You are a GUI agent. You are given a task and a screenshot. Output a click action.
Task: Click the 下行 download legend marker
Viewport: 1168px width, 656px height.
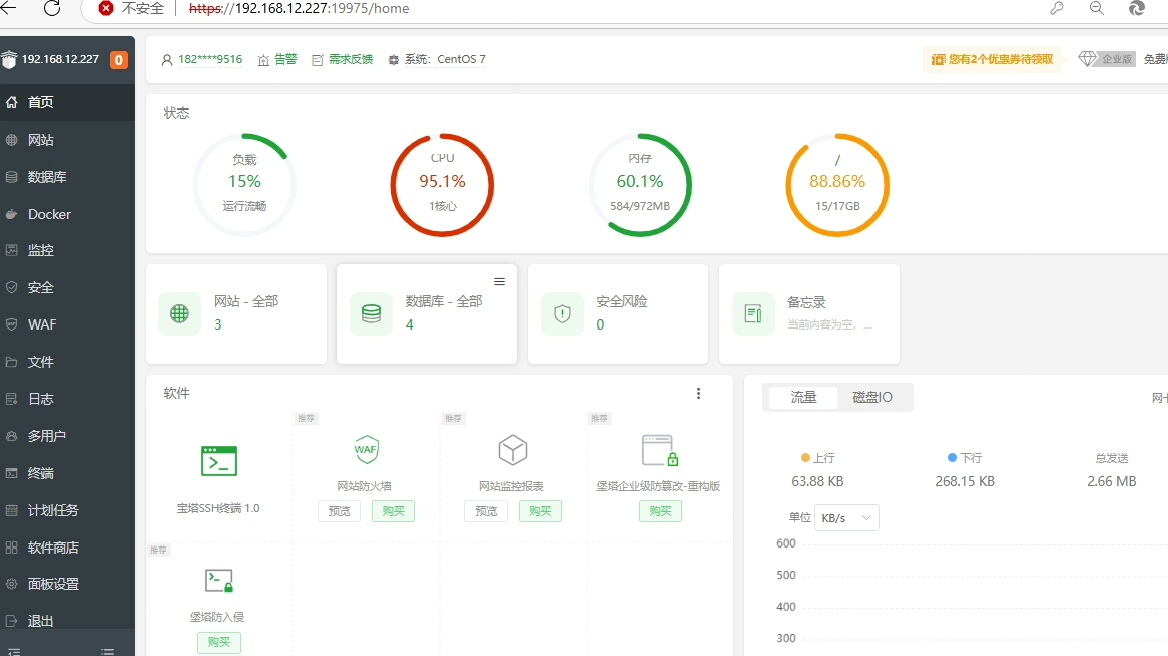[952, 457]
